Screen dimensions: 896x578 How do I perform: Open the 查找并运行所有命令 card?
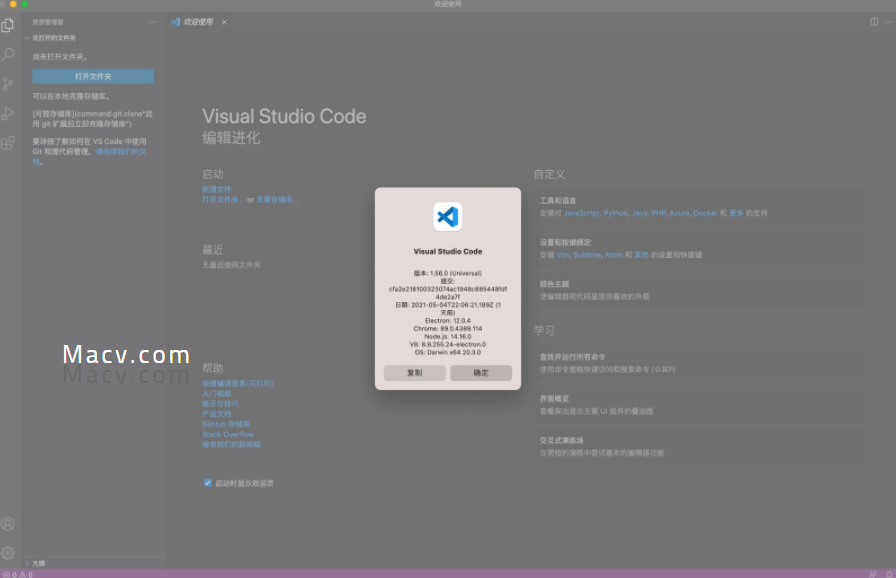(699, 363)
